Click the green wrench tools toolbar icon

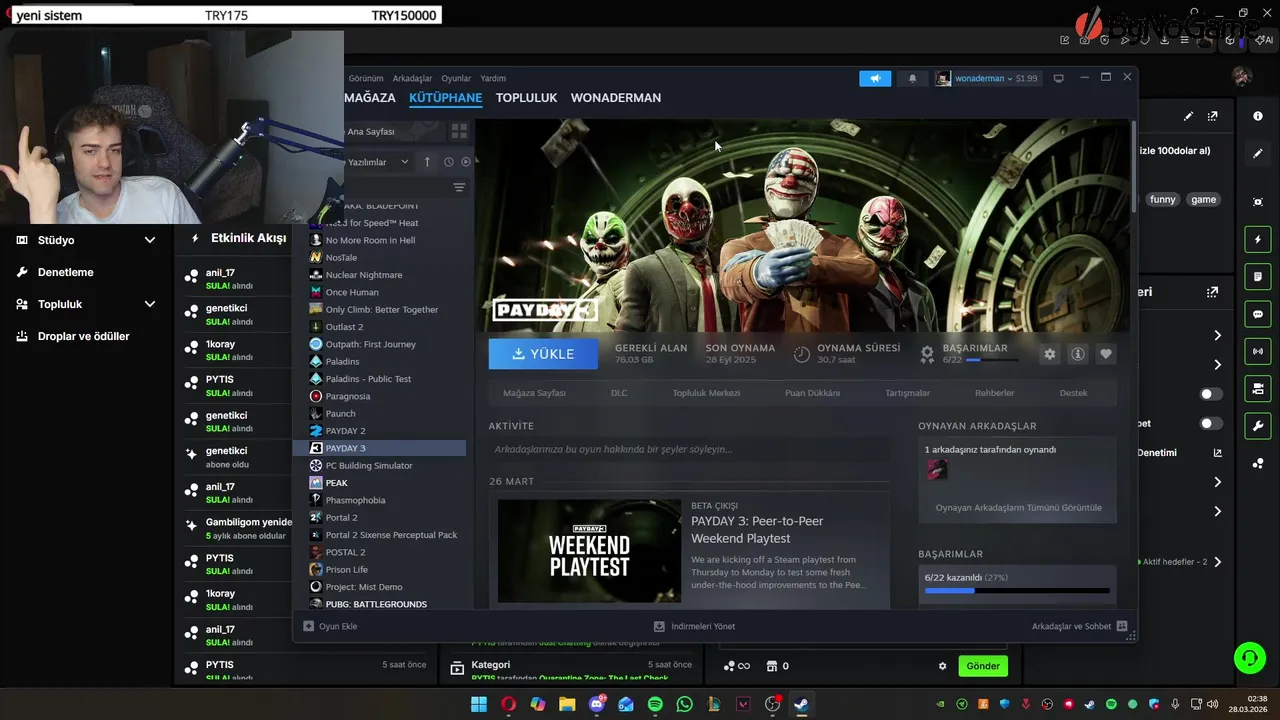point(1258,426)
